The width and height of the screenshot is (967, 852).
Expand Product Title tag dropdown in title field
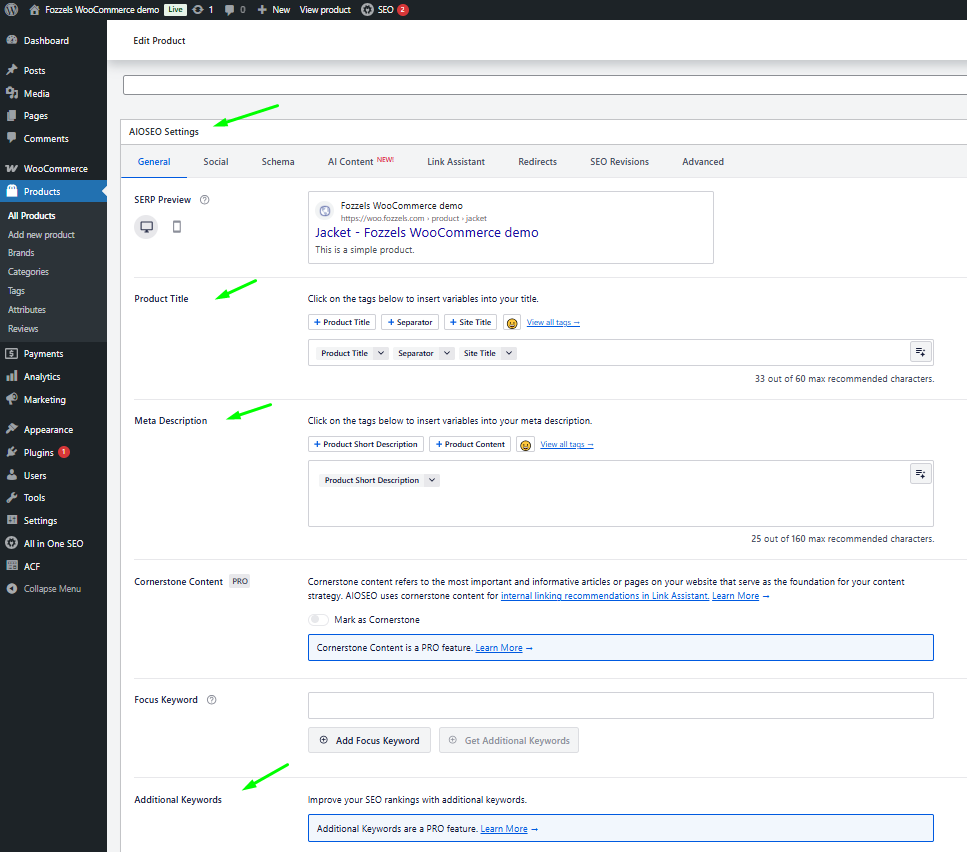pyautogui.click(x=381, y=353)
